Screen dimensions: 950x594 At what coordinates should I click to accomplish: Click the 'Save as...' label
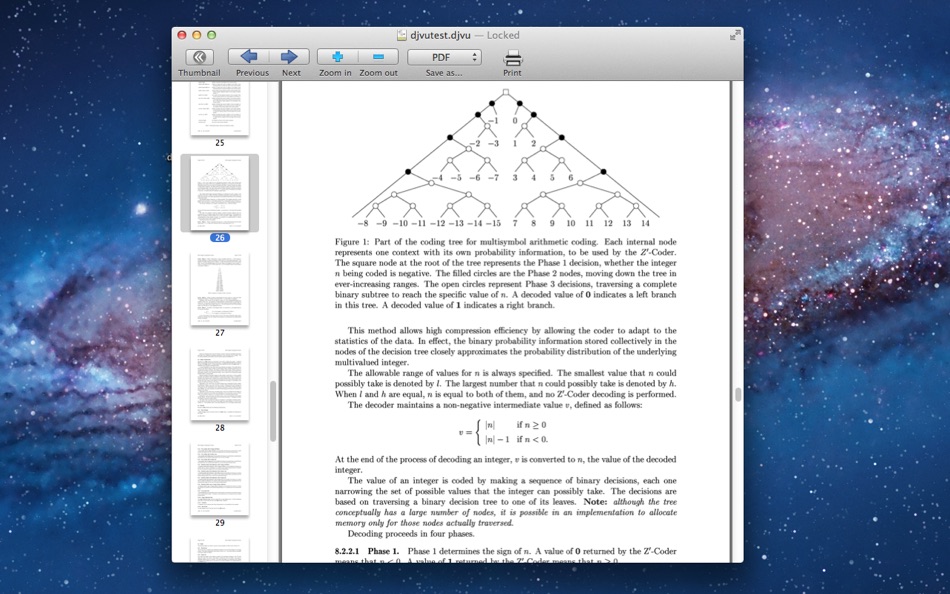tap(443, 73)
